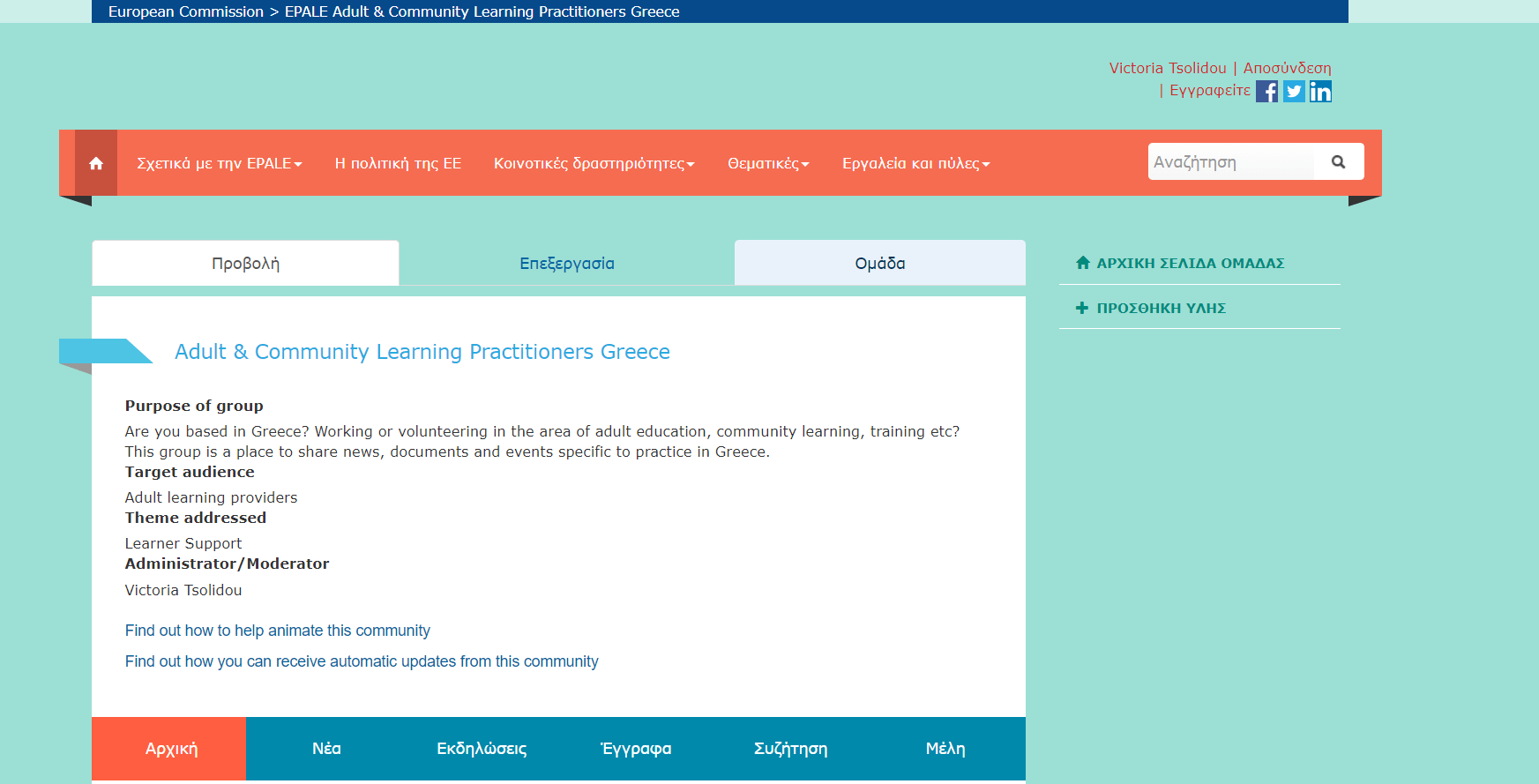Switch to the Μέλη group tab
The image size is (1539, 784).
945,749
